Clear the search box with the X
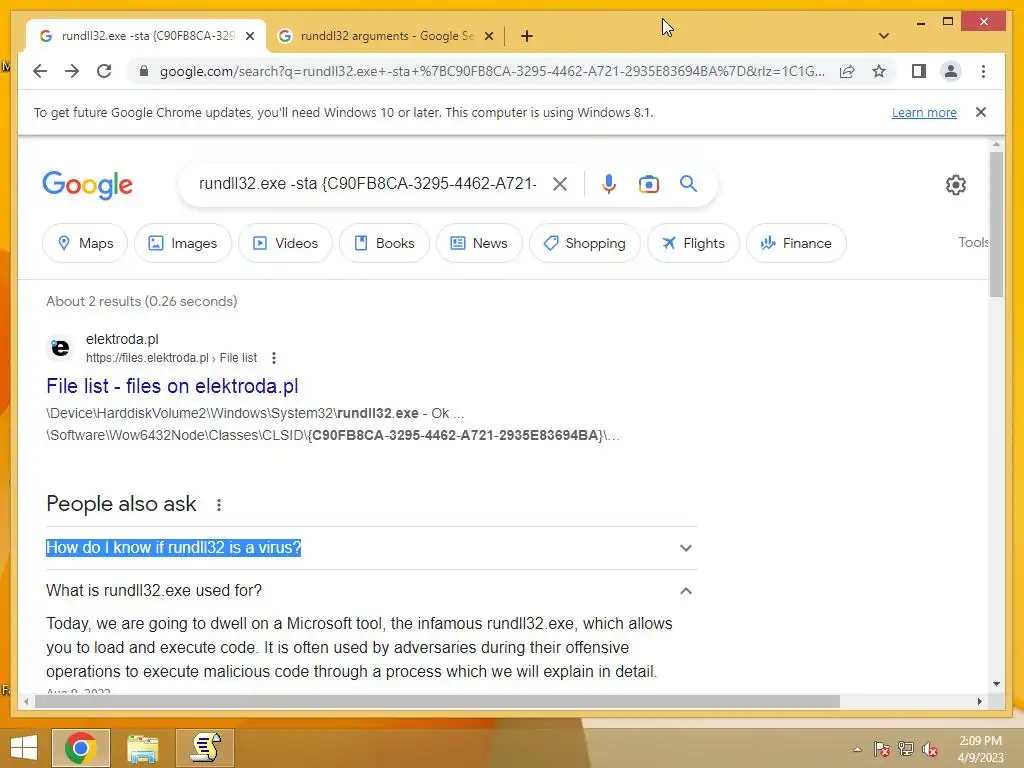 [x=560, y=184]
